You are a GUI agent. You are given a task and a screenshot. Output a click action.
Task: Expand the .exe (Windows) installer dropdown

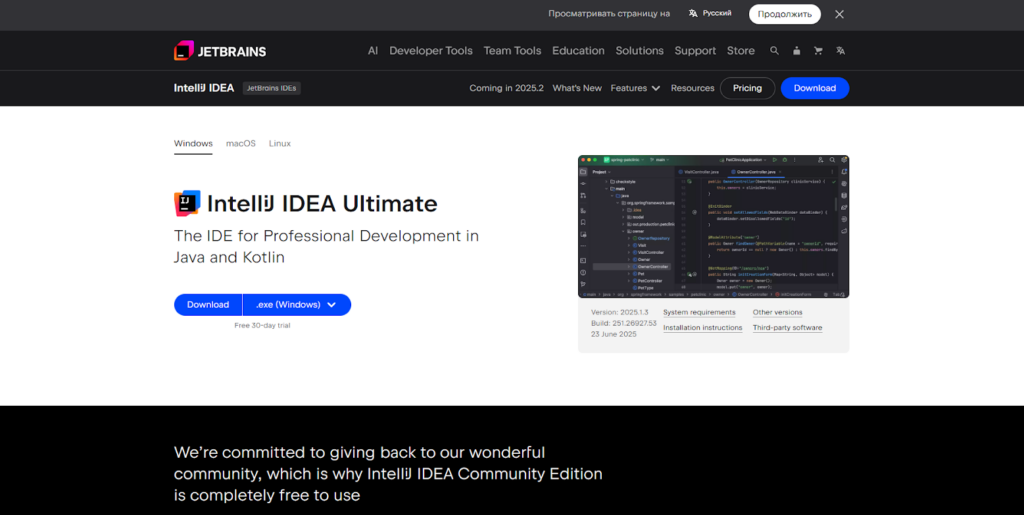pos(296,305)
